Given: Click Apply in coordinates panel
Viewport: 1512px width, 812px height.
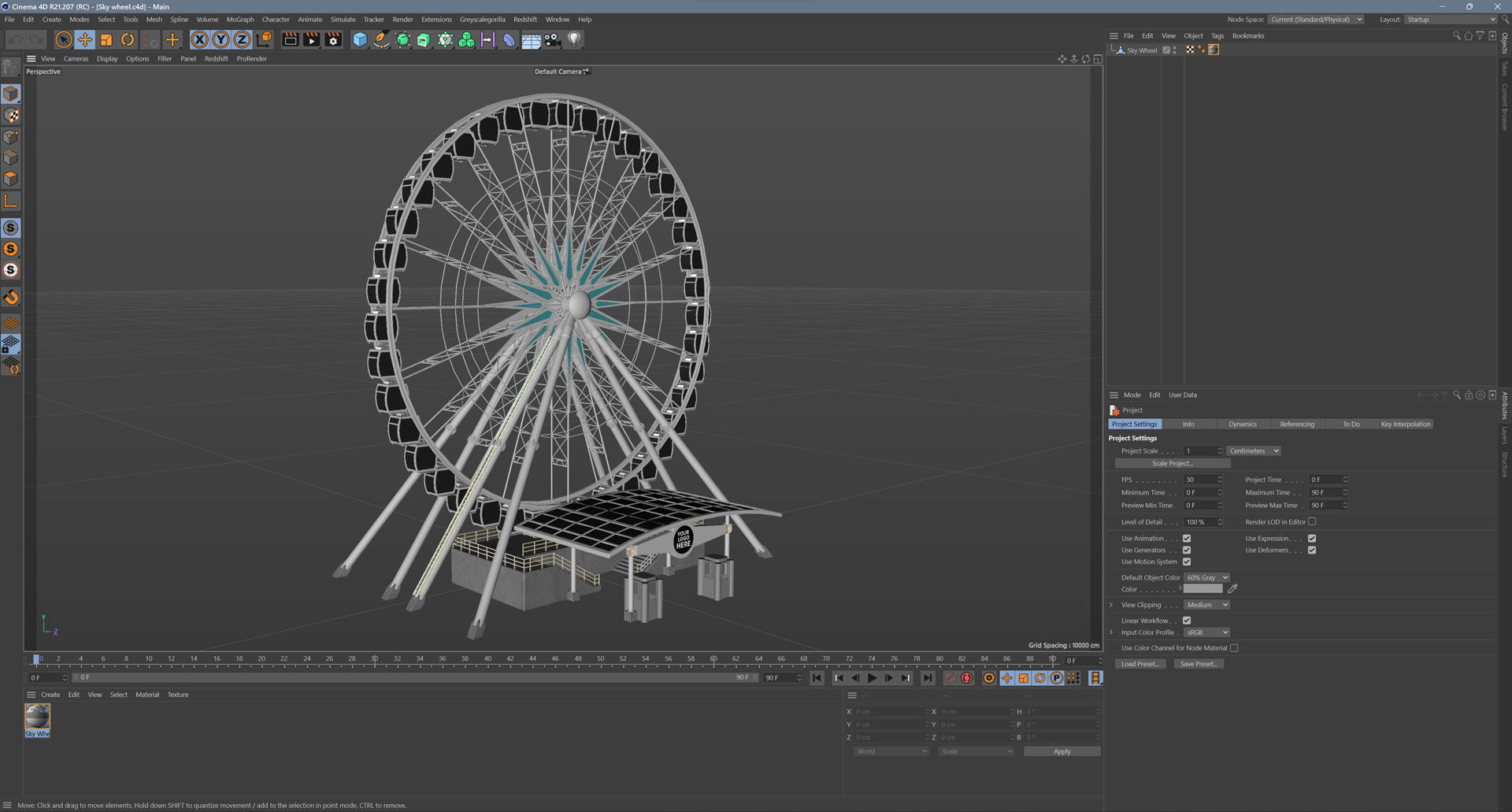Looking at the screenshot, I should [x=1062, y=751].
